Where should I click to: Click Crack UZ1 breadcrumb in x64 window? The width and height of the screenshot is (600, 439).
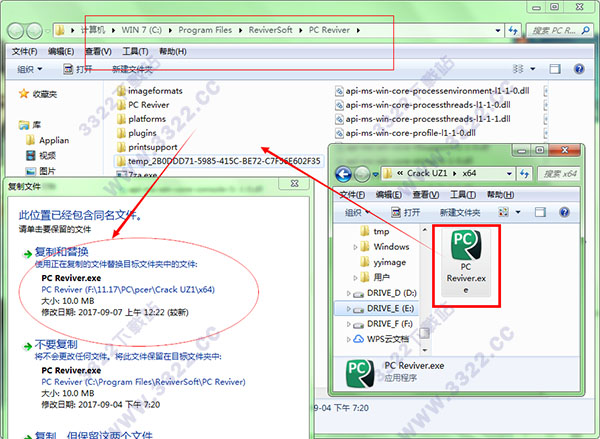coord(427,173)
